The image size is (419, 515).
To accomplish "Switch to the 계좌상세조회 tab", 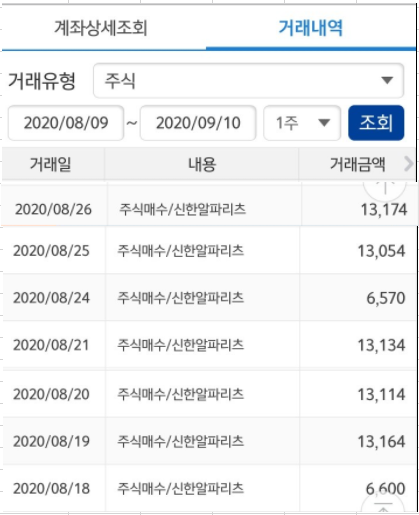I will [101, 28].
